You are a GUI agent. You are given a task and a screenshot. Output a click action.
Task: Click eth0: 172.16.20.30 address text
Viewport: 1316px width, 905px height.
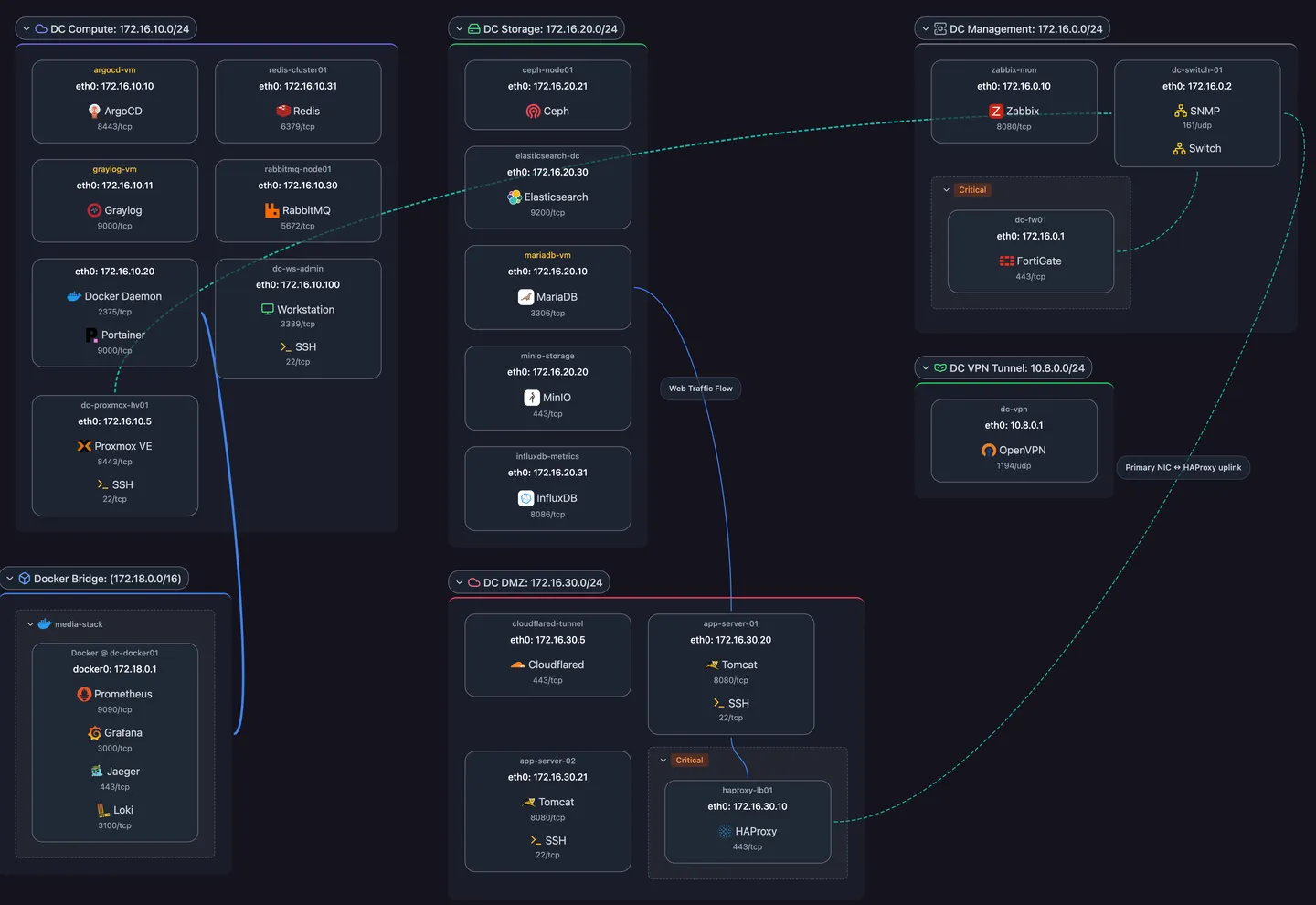[548, 172]
